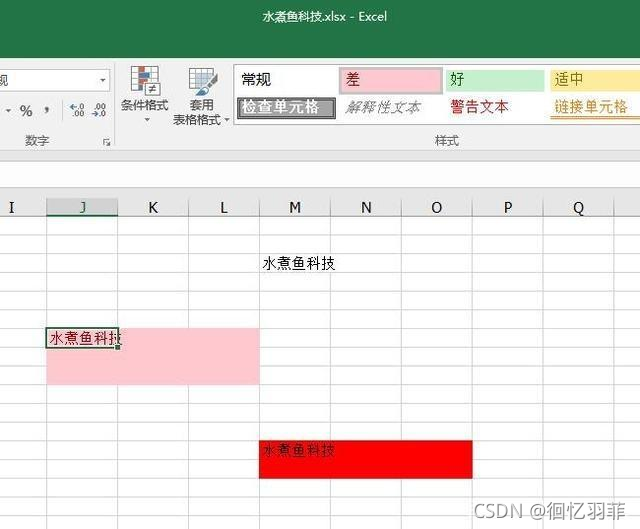Select pink cell with 水煮鱼科技 in column J

82,338
